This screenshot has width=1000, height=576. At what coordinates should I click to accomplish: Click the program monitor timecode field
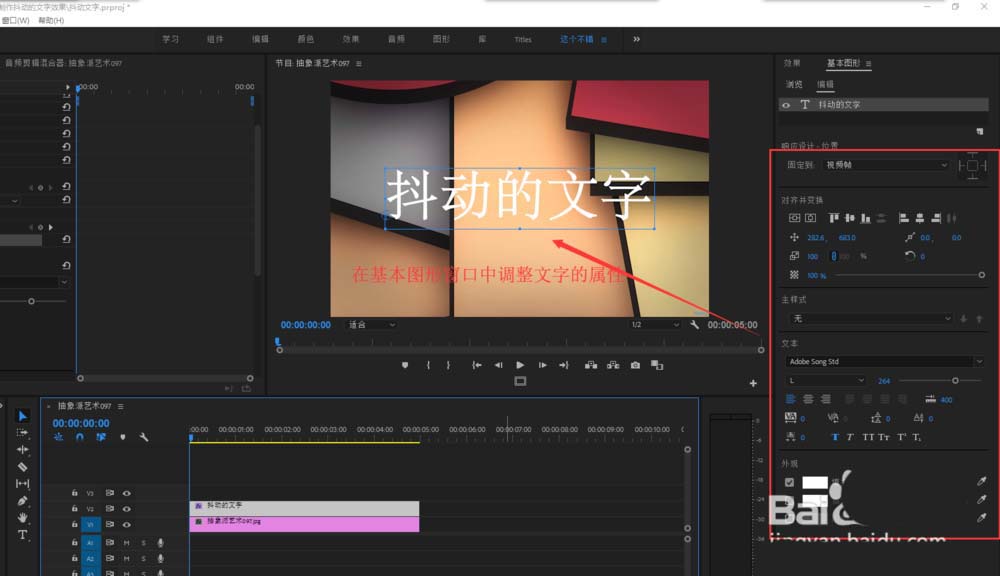308,324
